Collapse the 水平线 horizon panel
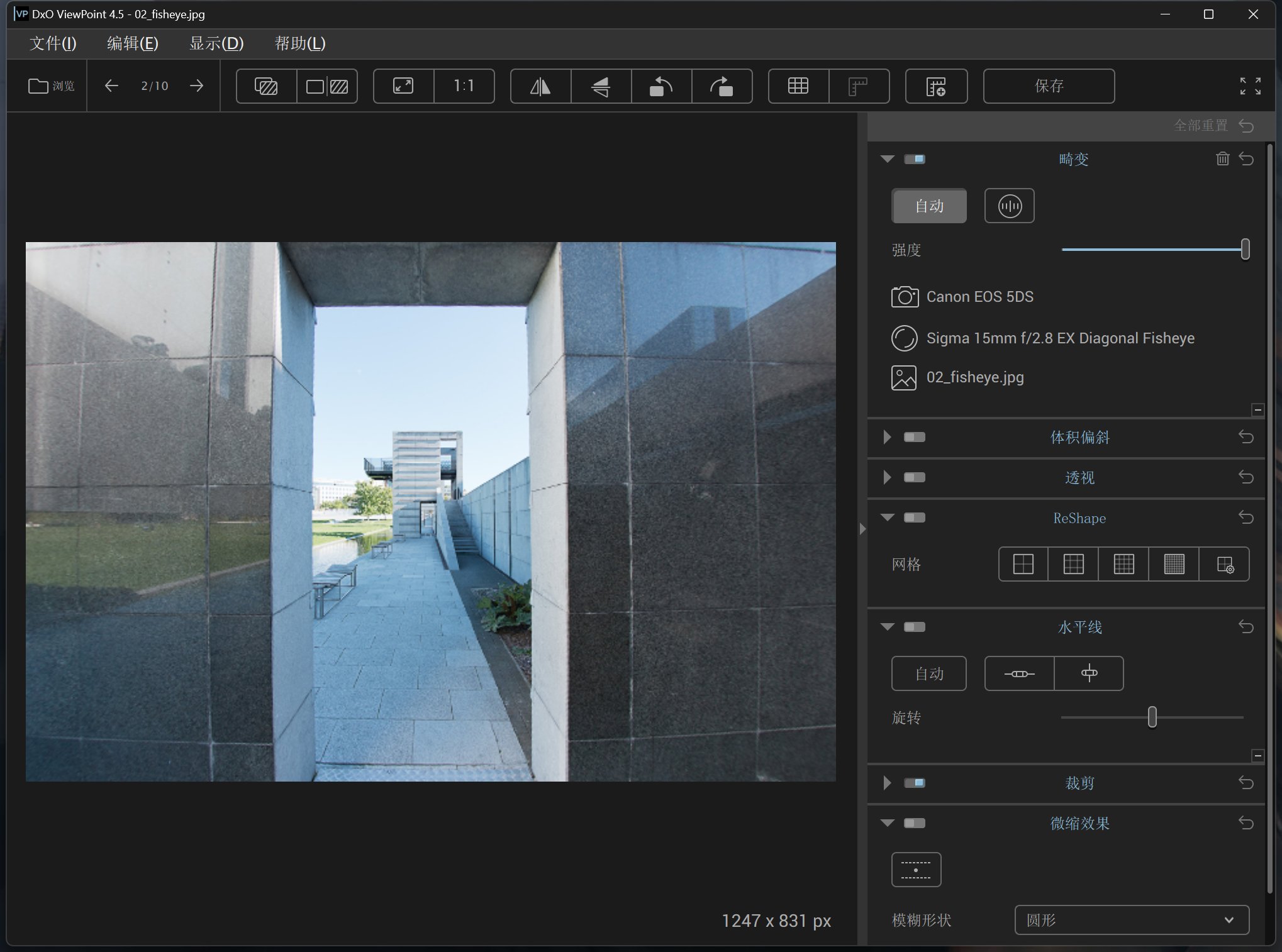Image resolution: width=1282 pixels, height=952 pixels. (888, 627)
